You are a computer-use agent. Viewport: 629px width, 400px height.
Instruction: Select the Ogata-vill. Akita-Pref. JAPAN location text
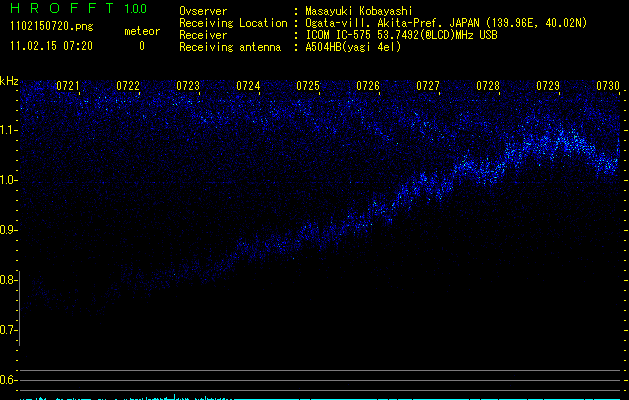[446, 23]
